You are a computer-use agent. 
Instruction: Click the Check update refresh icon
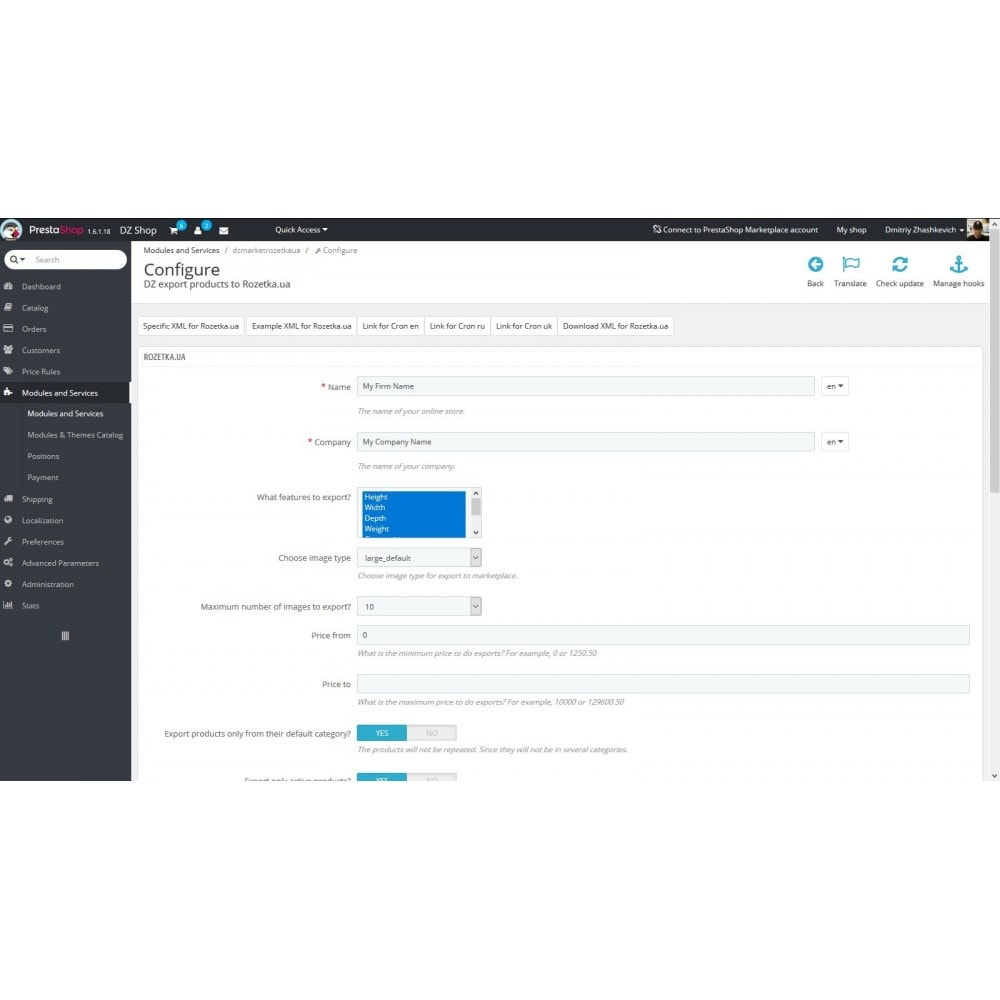pyautogui.click(x=900, y=264)
